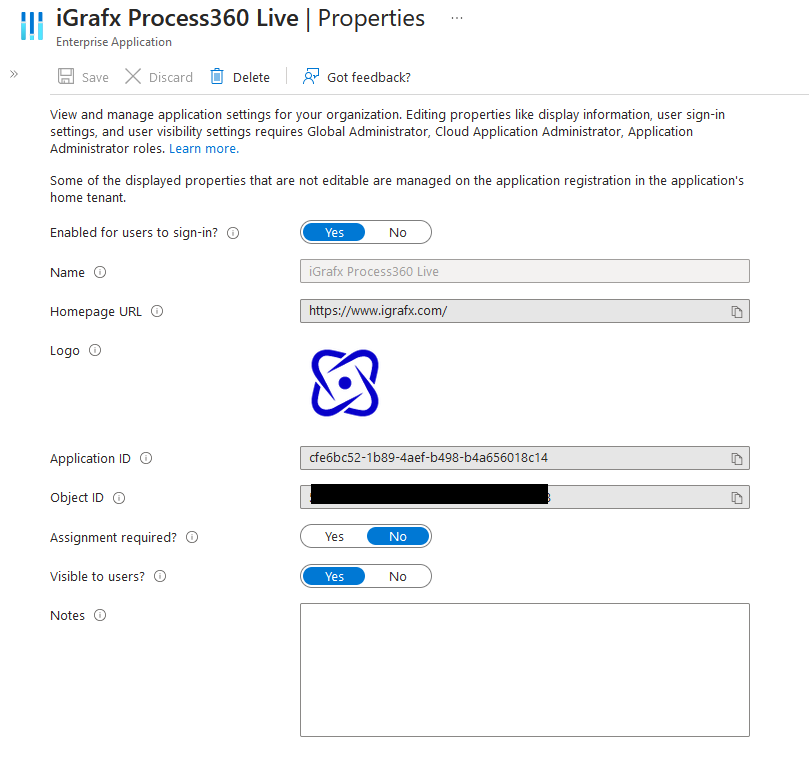Click the Save icon on the toolbar
Image resolution: width=809 pixels, height=774 pixels.
(x=66, y=76)
